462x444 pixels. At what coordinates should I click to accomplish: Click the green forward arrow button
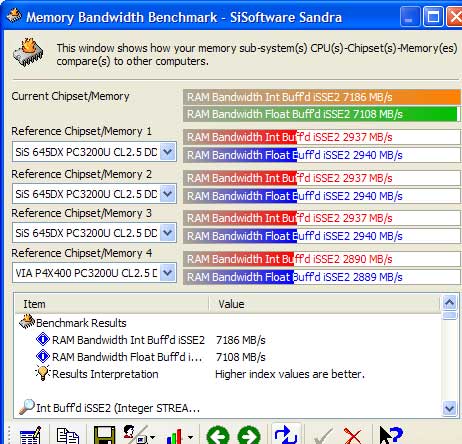[x=249, y=435]
